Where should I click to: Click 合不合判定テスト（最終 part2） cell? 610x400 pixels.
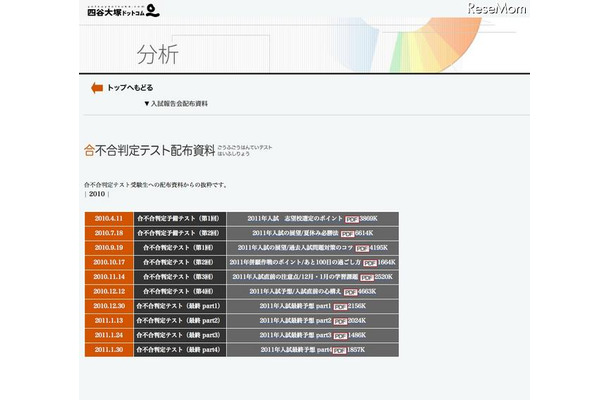[x=180, y=321]
